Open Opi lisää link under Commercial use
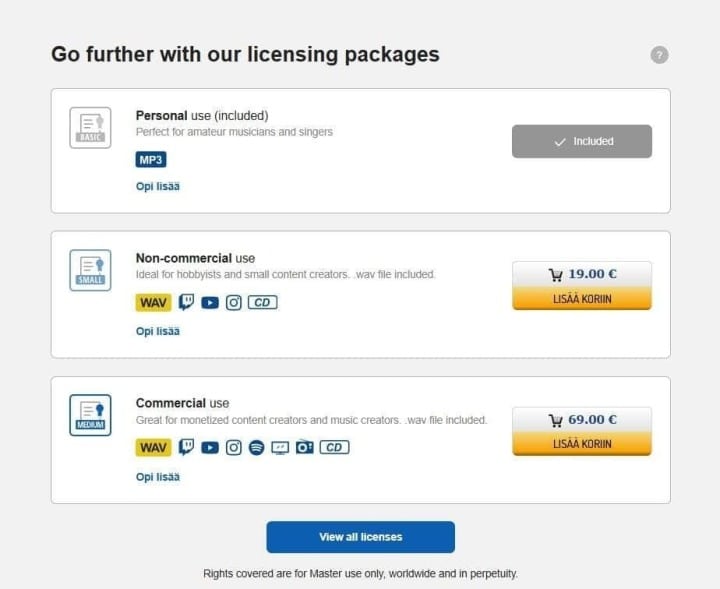 [x=158, y=477]
